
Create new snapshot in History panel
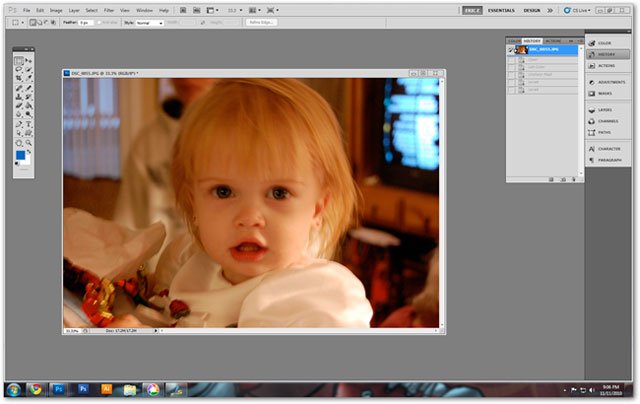point(564,180)
